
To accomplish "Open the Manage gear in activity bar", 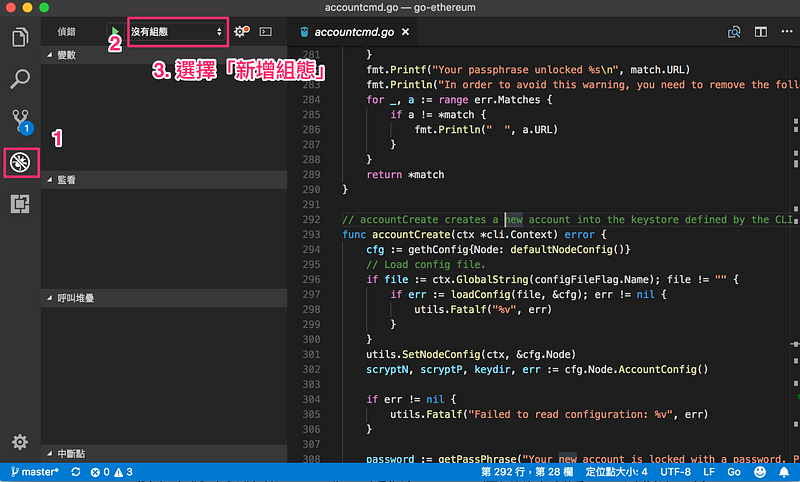I will tap(20, 441).
